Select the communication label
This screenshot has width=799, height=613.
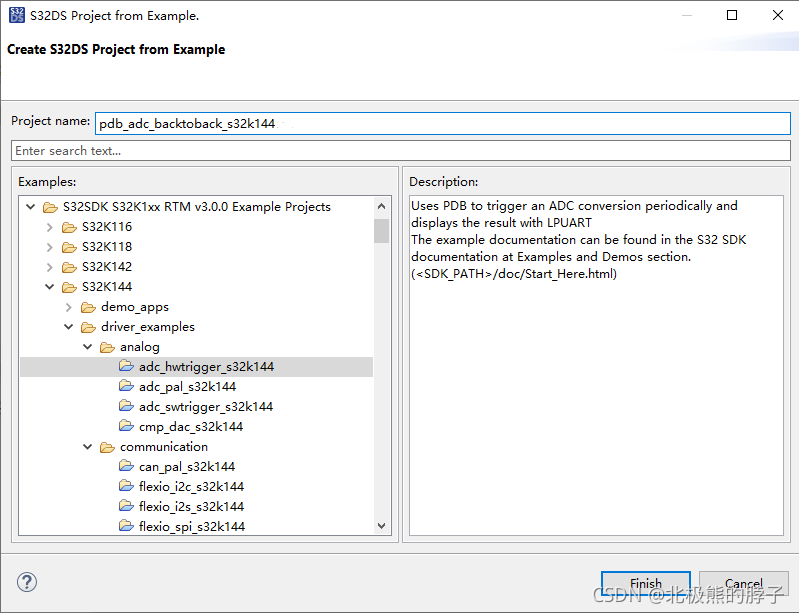tap(164, 447)
